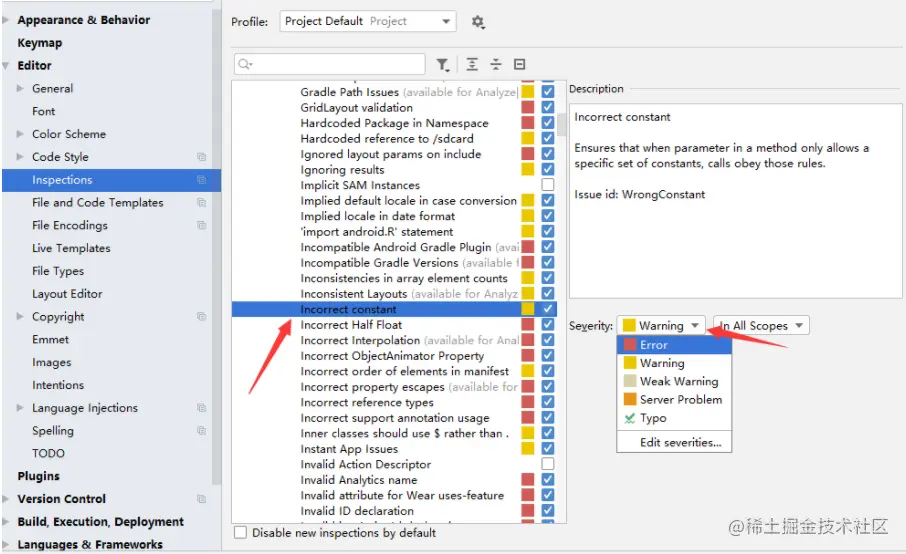
Task: Focus the inspections search field
Action: pos(330,64)
